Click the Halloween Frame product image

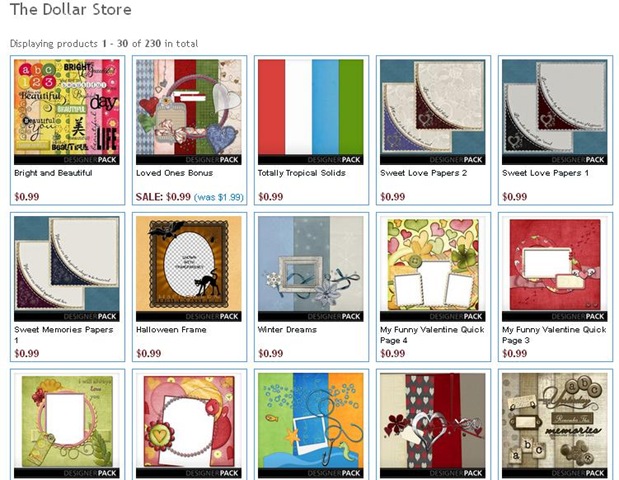(x=189, y=268)
